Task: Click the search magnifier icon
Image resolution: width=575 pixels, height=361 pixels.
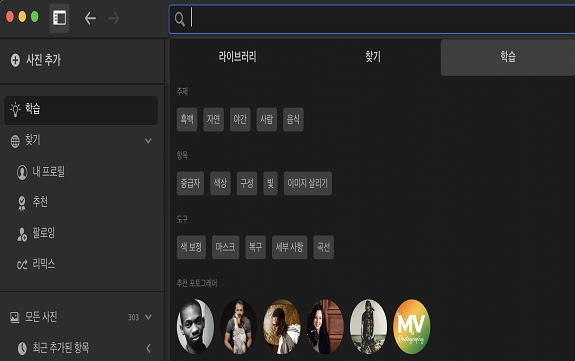Action: click(x=180, y=19)
